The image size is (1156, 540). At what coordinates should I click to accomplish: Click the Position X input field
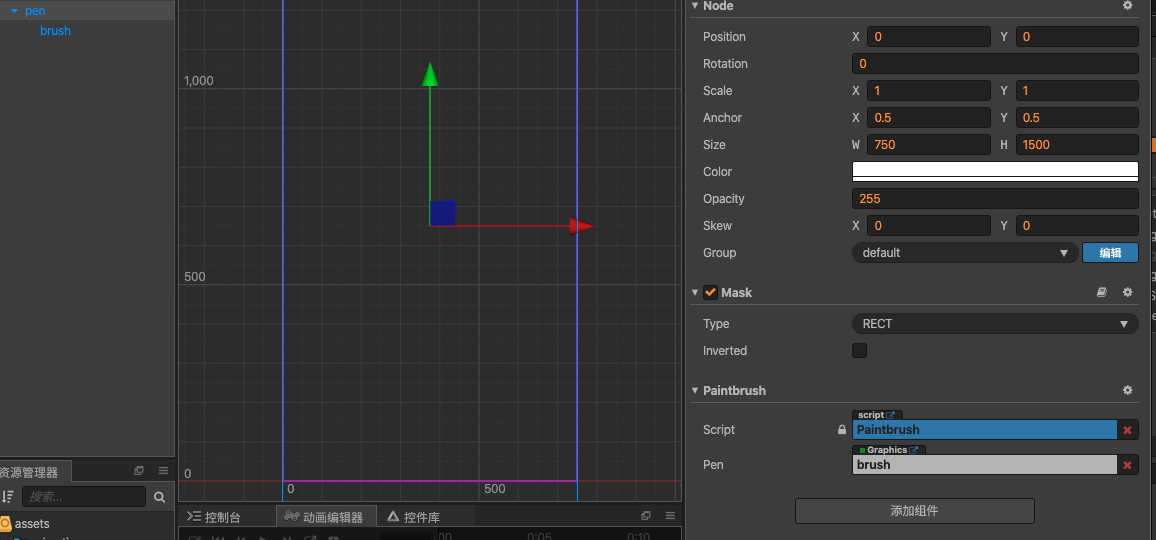929,37
